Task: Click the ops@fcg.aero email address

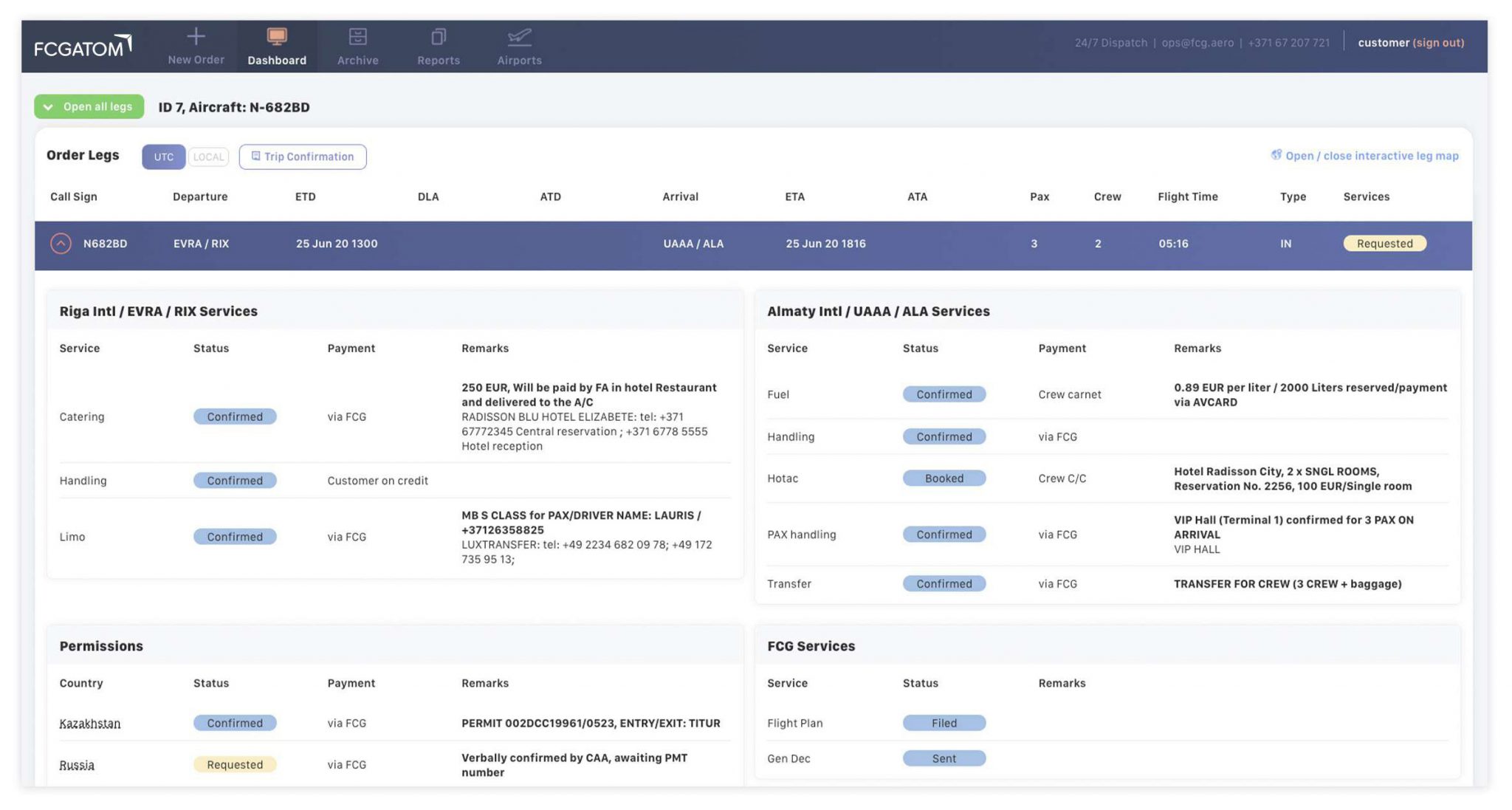Action: point(1197,42)
